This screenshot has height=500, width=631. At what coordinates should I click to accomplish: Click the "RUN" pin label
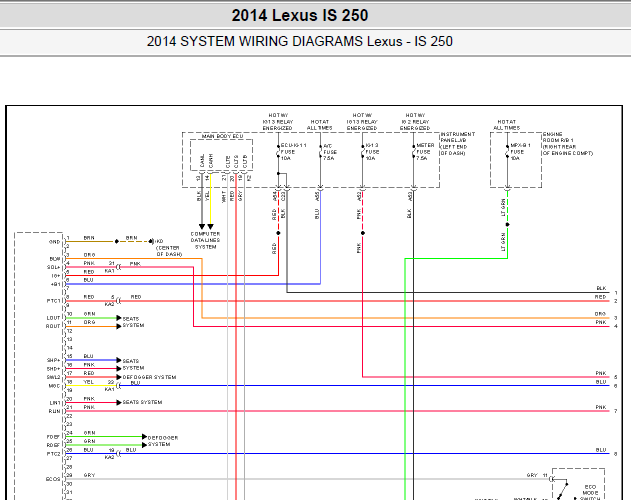pyautogui.click(x=54, y=411)
